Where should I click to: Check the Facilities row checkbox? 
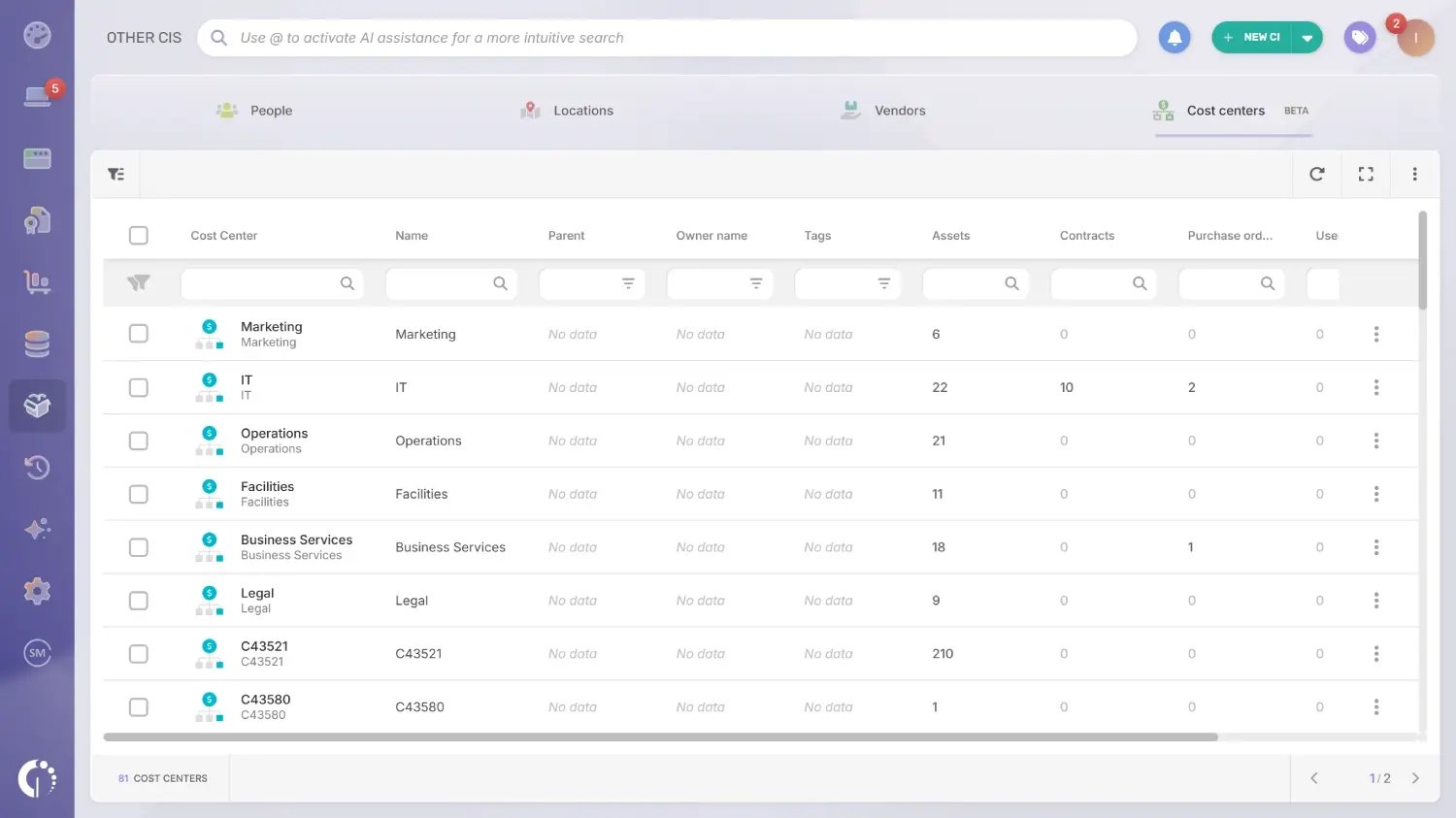coord(139,494)
